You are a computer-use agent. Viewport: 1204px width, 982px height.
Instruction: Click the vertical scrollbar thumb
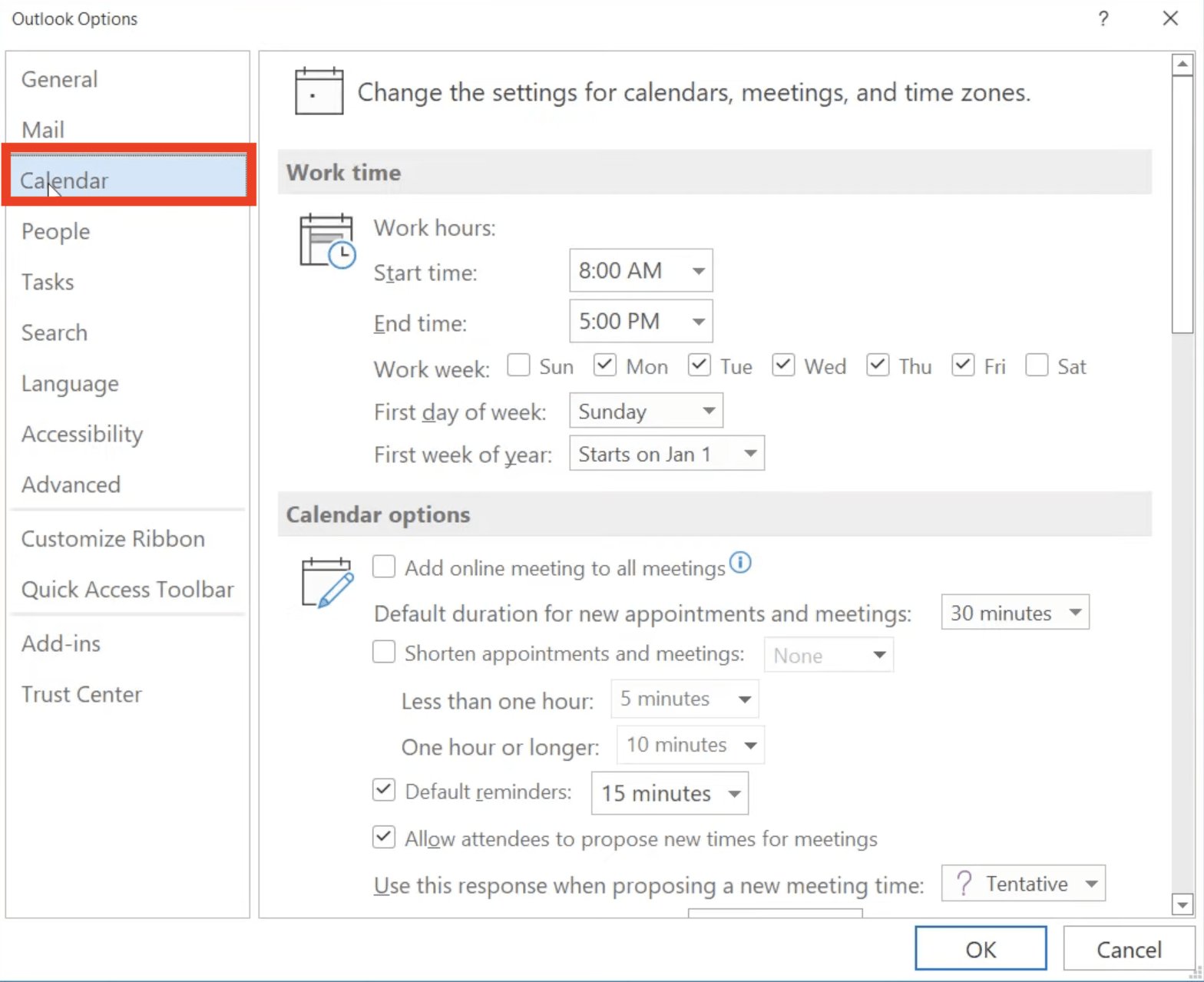tap(1182, 205)
